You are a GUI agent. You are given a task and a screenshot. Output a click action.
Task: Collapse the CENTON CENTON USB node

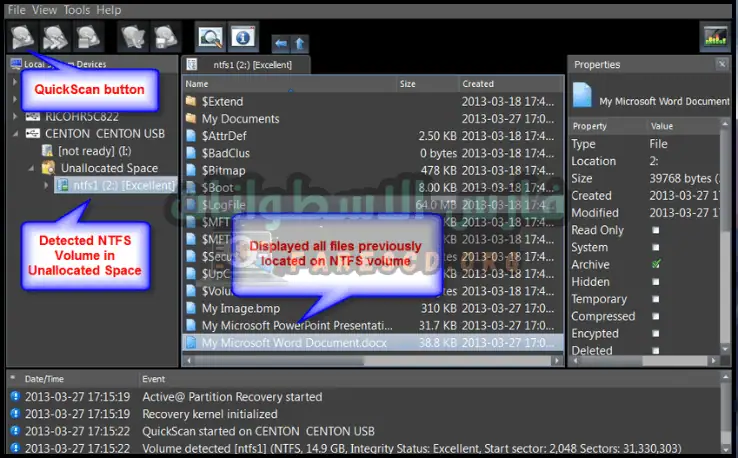15,133
